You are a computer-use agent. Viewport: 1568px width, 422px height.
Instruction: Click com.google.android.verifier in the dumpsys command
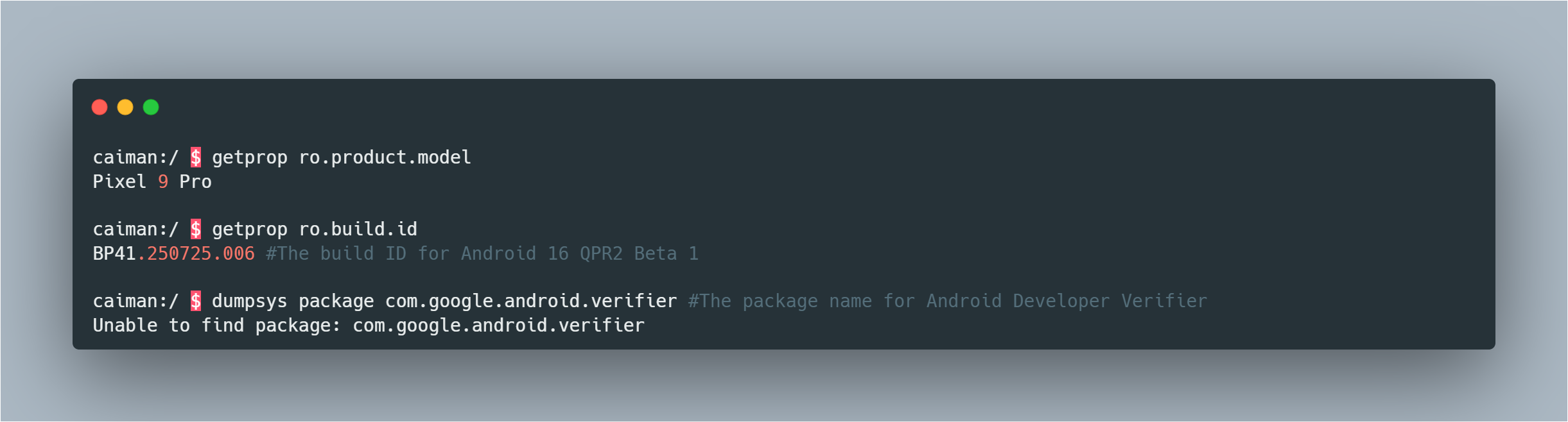point(531,301)
